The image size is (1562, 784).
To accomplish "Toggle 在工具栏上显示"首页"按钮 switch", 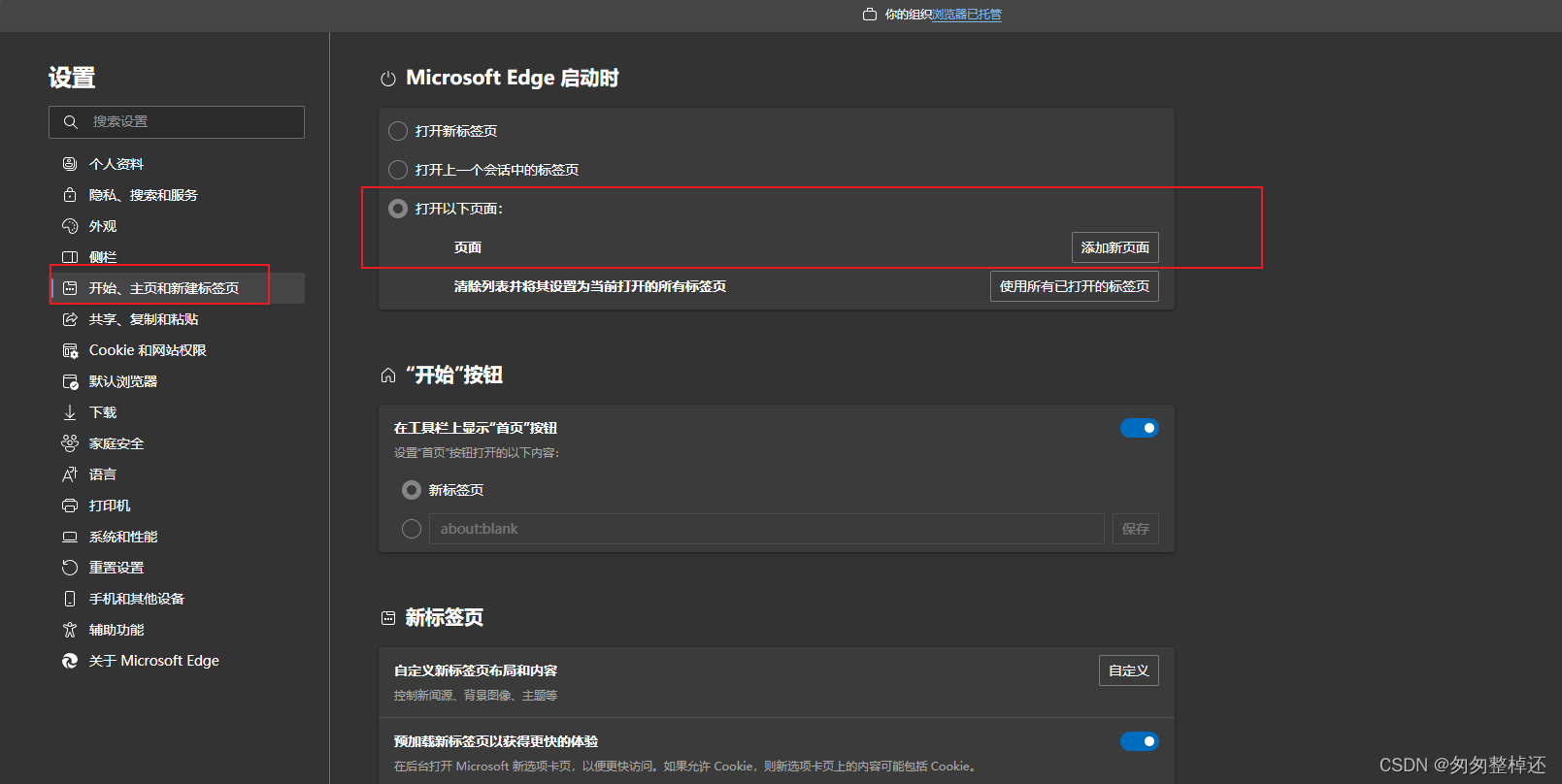I will coord(1140,428).
